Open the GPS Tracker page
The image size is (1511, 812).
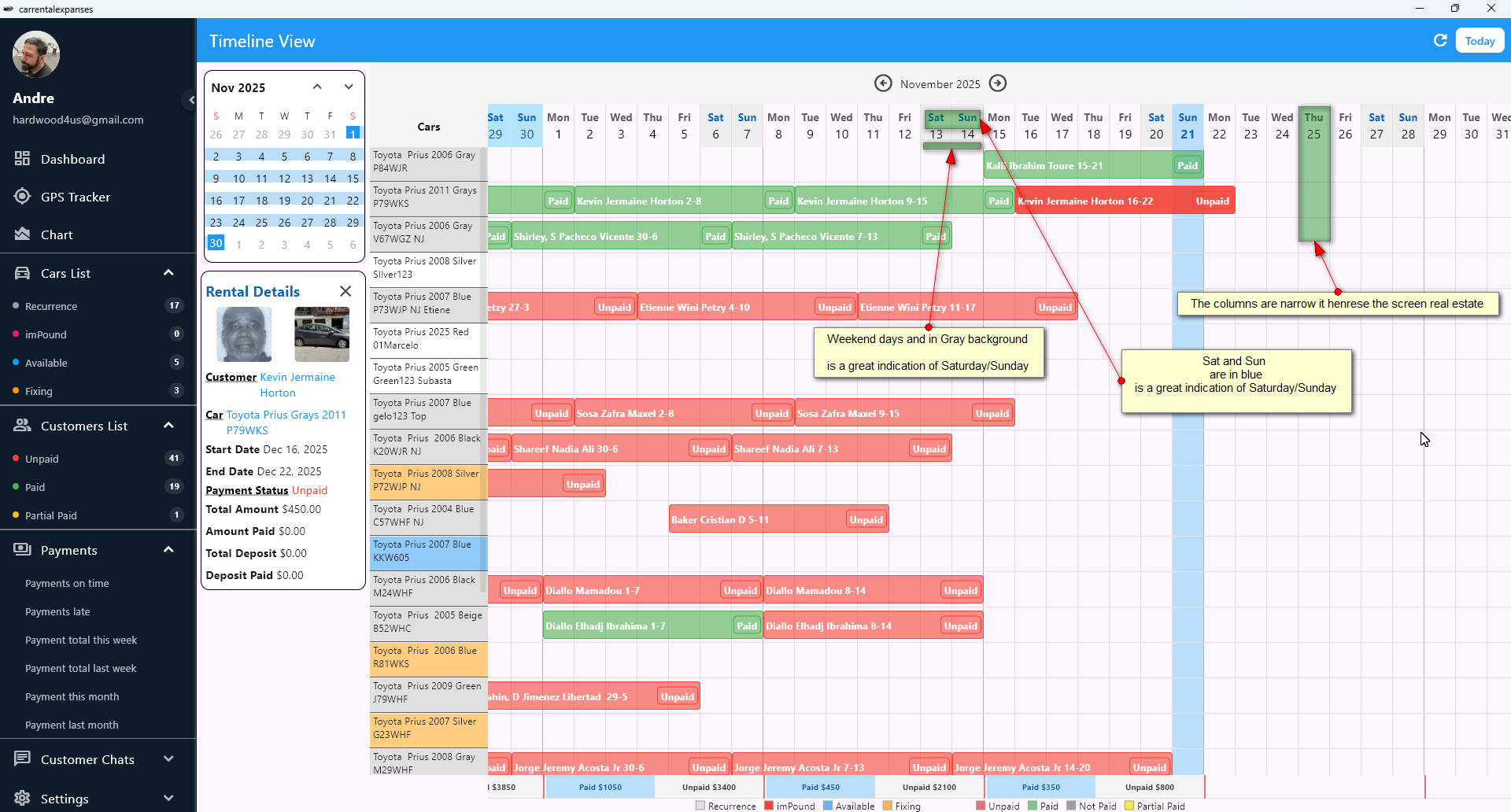[x=75, y=197]
